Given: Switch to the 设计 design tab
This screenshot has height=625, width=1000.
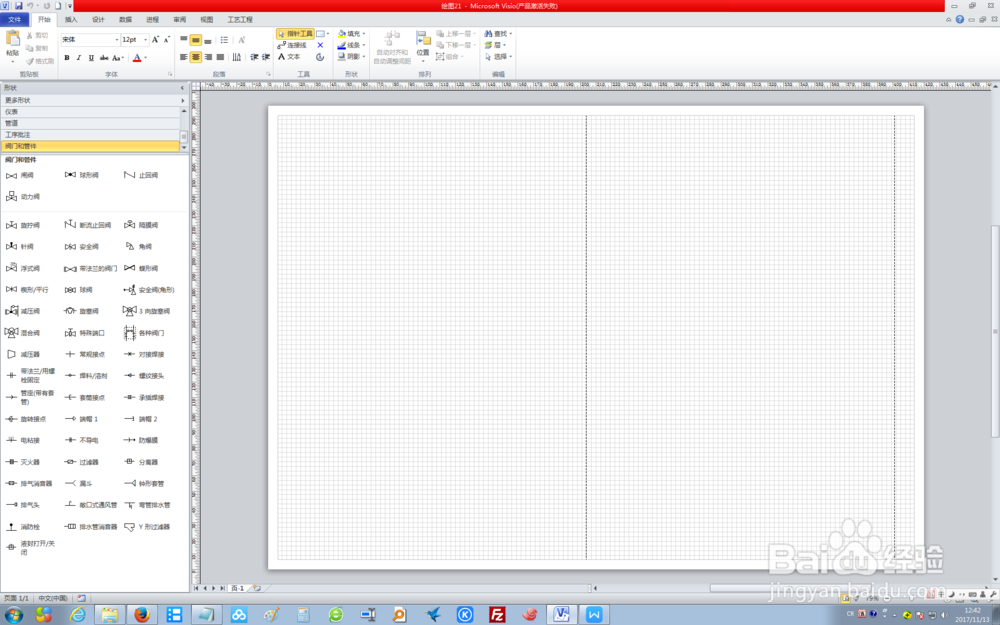Looking at the screenshot, I should coord(98,20).
